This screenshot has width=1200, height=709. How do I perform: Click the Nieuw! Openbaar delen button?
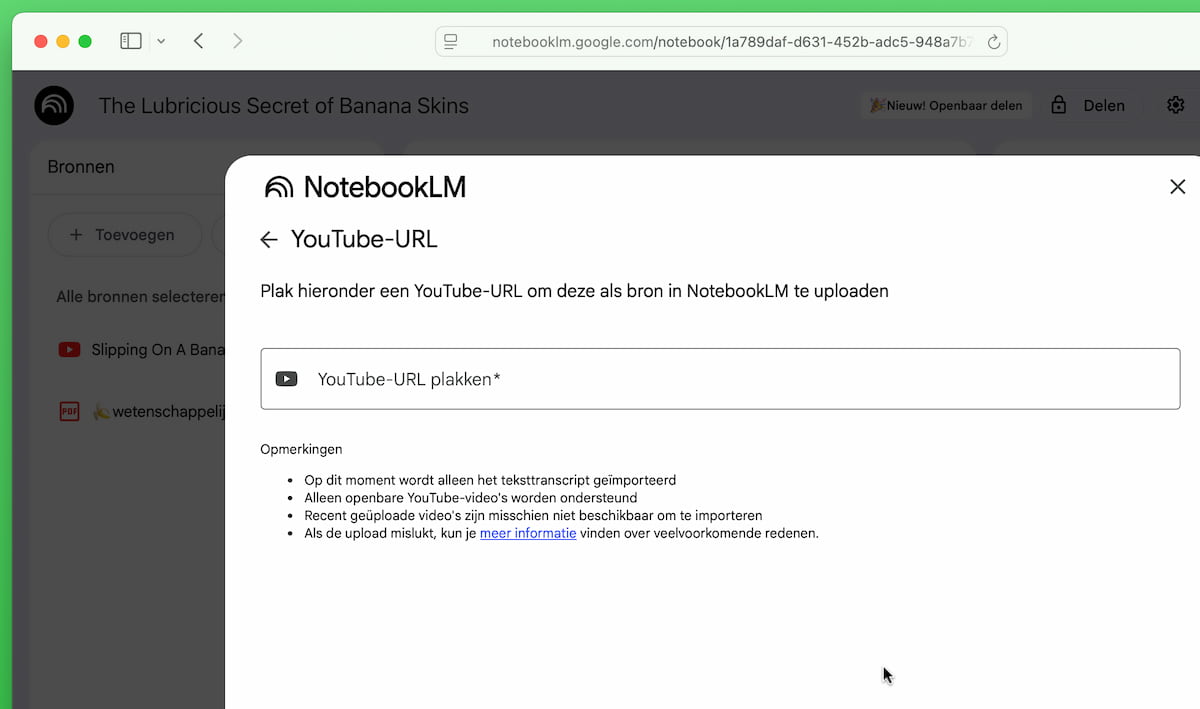click(946, 105)
